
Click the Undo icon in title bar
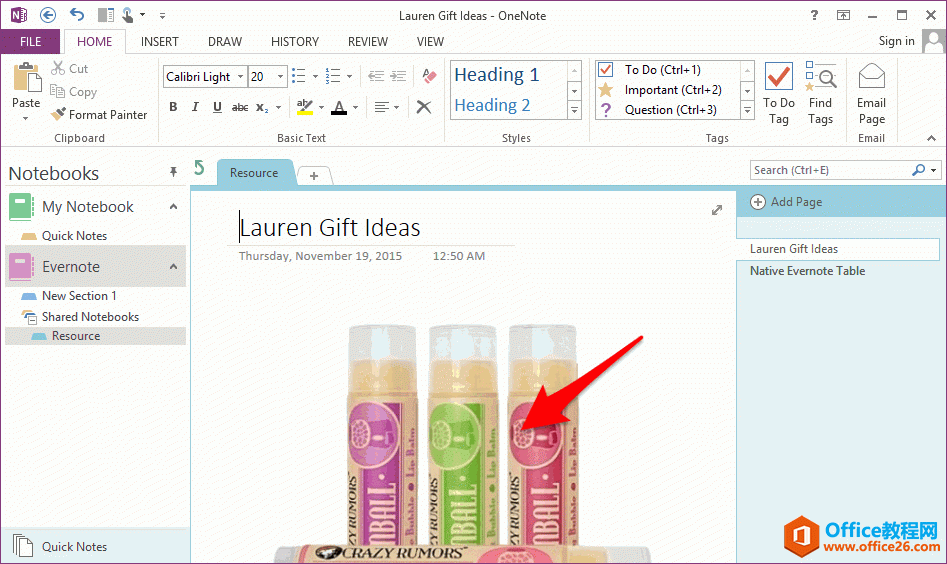click(x=77, y=14)
